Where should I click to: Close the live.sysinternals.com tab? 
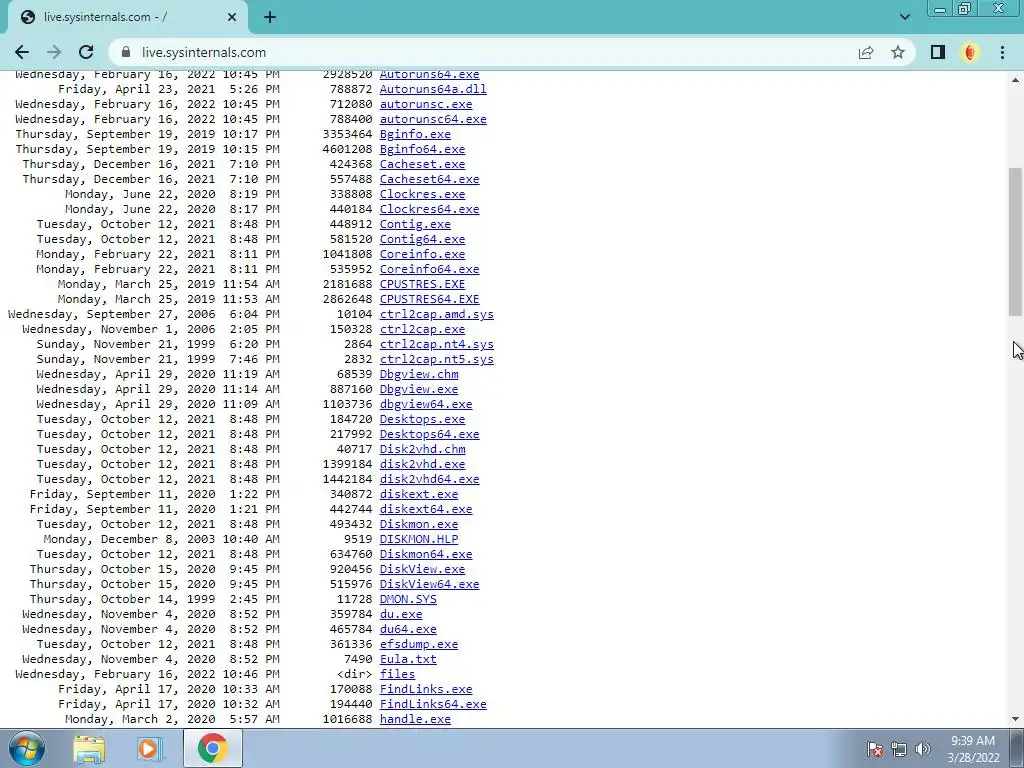click(x=232, y=17)
